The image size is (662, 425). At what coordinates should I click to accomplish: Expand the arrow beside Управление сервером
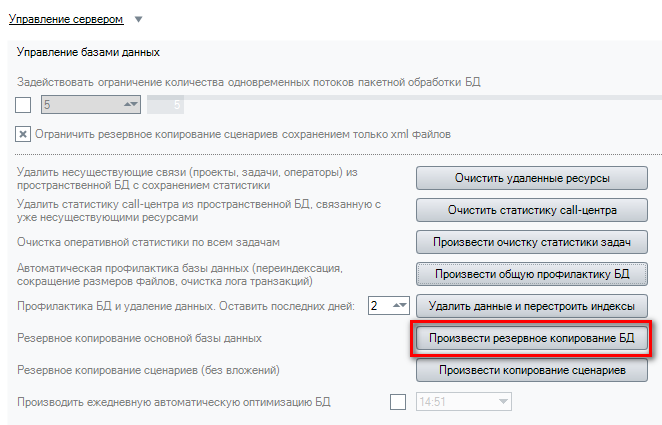point(139,20)
